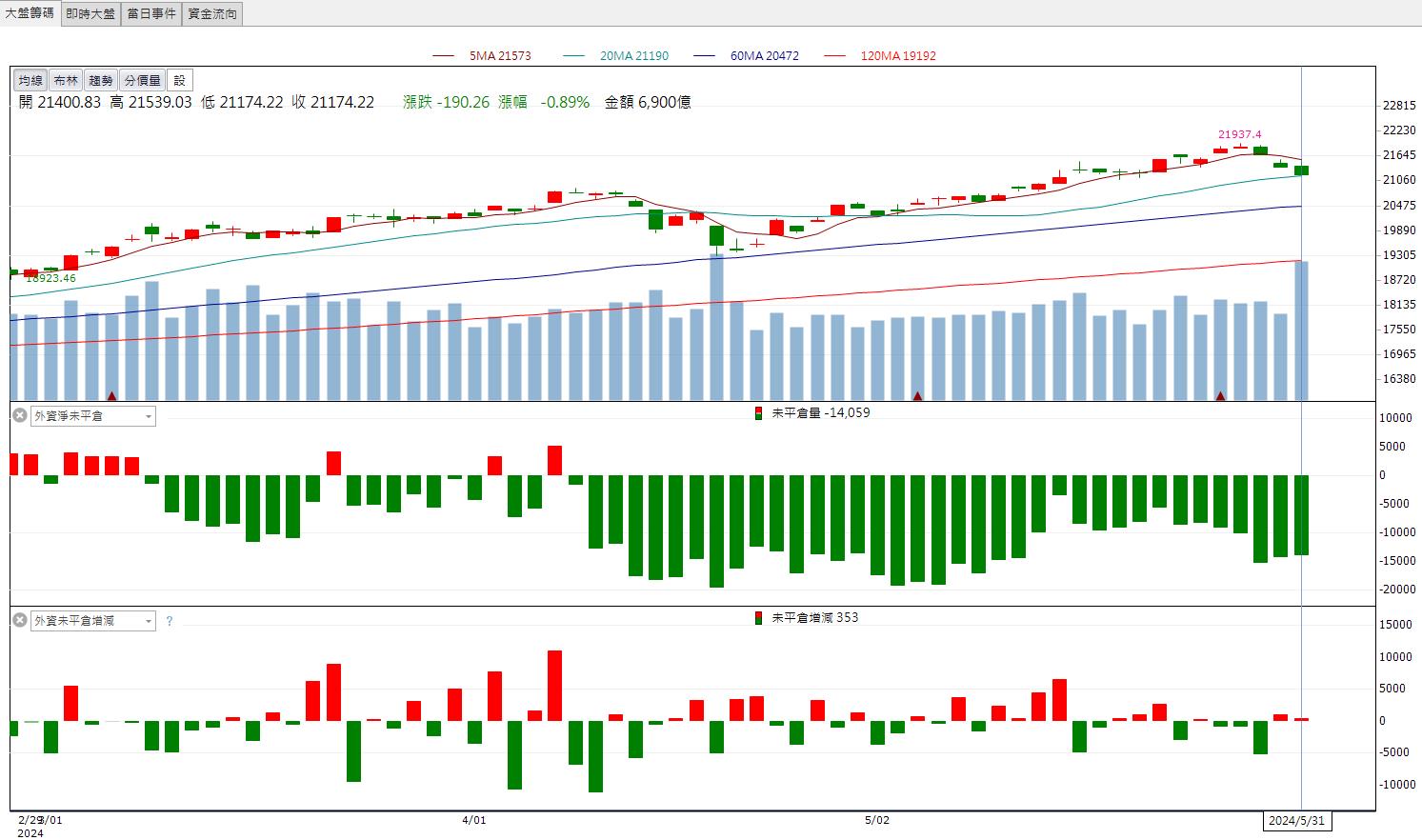Click the 開 21400.83 opening price
The width and height of the screenshot is (1422, 840).
tap(59, 102)
